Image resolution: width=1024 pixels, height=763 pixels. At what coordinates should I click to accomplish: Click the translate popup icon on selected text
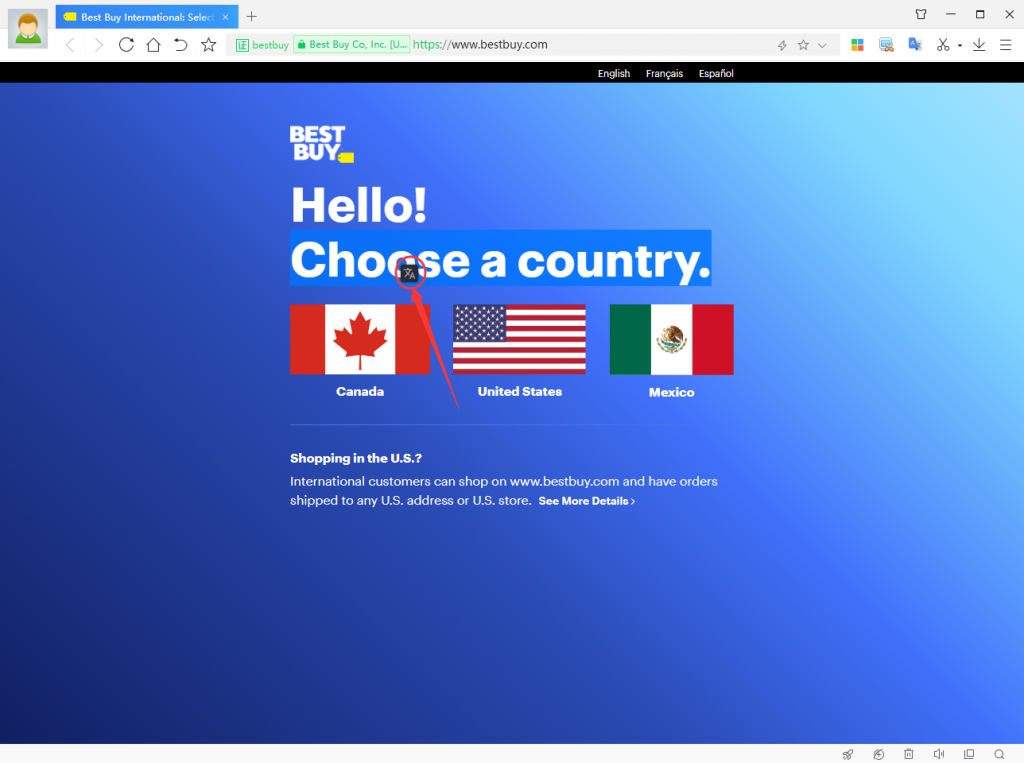tap(409, 273)
